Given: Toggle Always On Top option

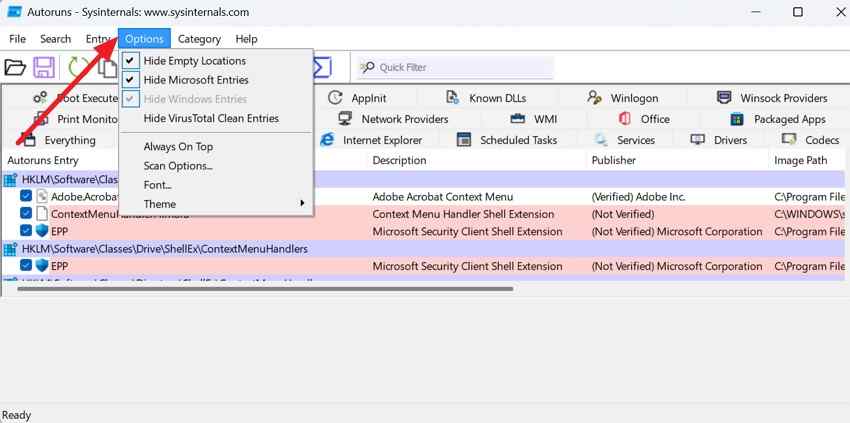Looking at the screenshot, I should click(x=216, y=146).
